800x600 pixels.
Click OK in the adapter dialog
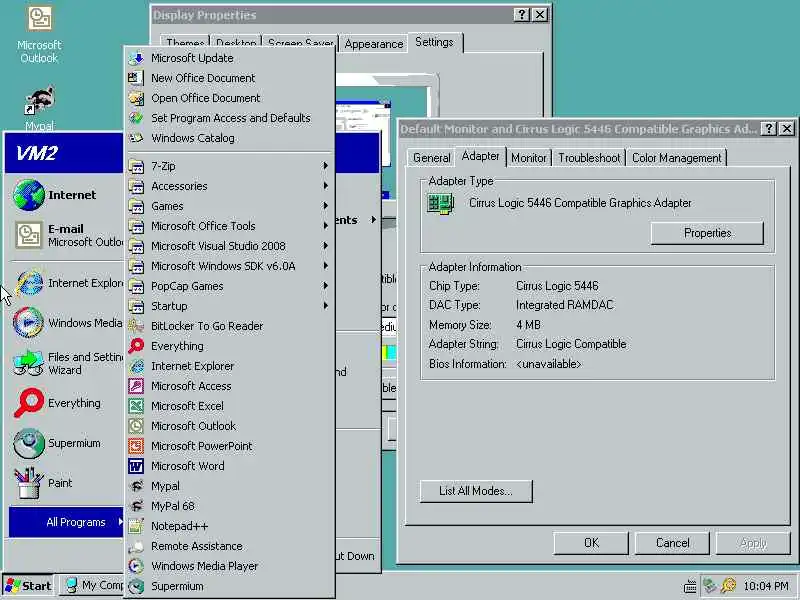pyautogui.click(x=591, y=543)
